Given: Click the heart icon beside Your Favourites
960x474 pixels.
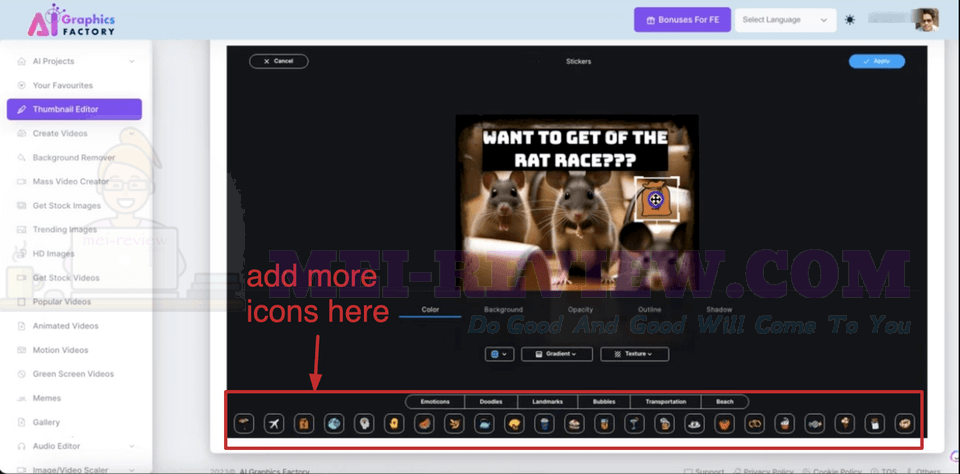Looking at the screenshot, I should tap(21, 85).
